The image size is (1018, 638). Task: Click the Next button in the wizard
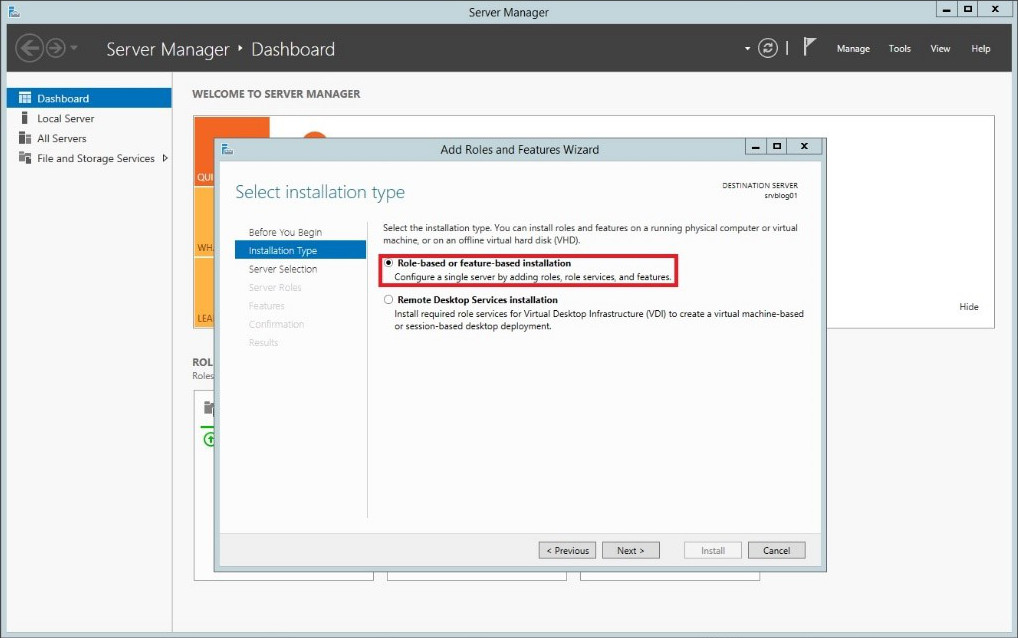(630, 550)
